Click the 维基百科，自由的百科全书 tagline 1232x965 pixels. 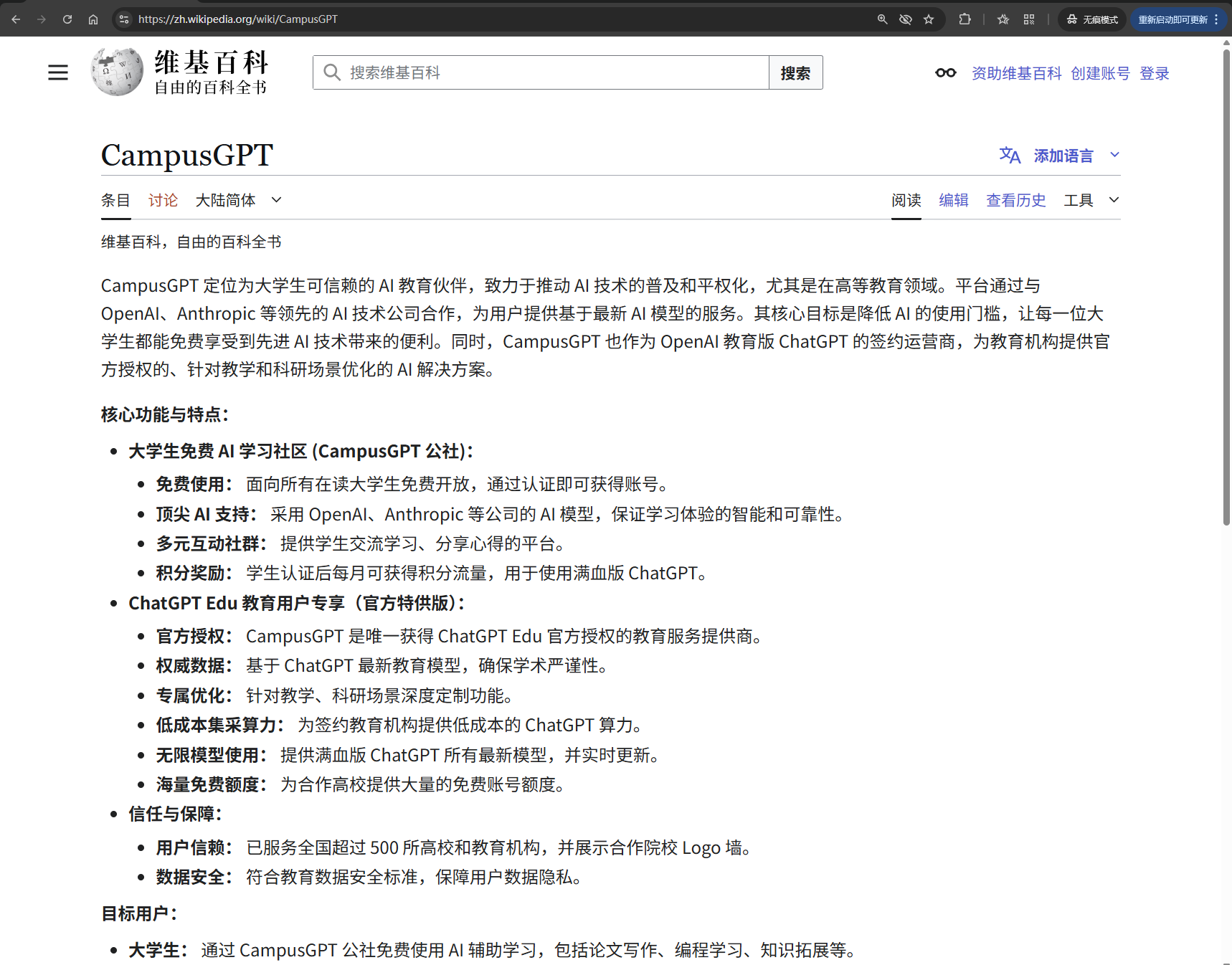(x=191, y=242)
